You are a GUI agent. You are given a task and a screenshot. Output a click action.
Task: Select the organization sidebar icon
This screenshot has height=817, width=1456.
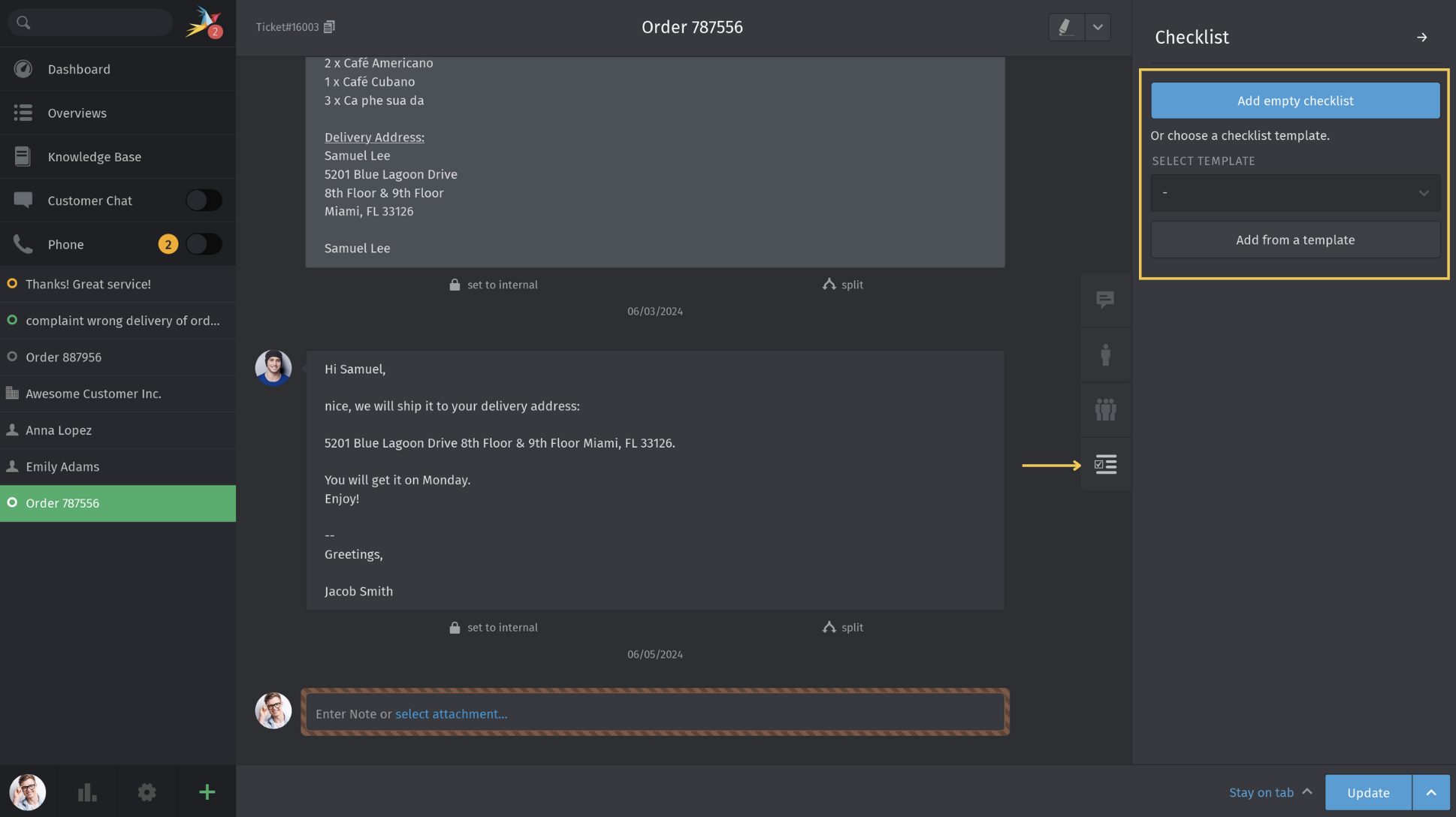(x=1104, y=409)
